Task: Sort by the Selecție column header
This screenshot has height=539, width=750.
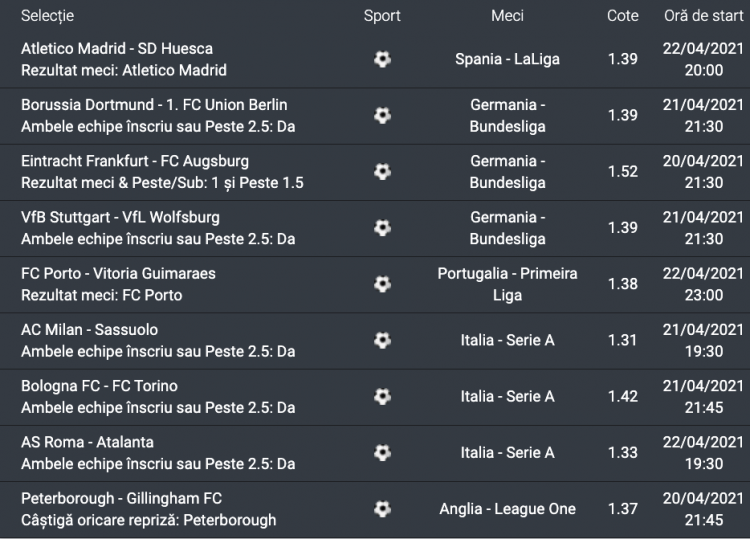Action: pyautogui.click(x=47, y=16)
